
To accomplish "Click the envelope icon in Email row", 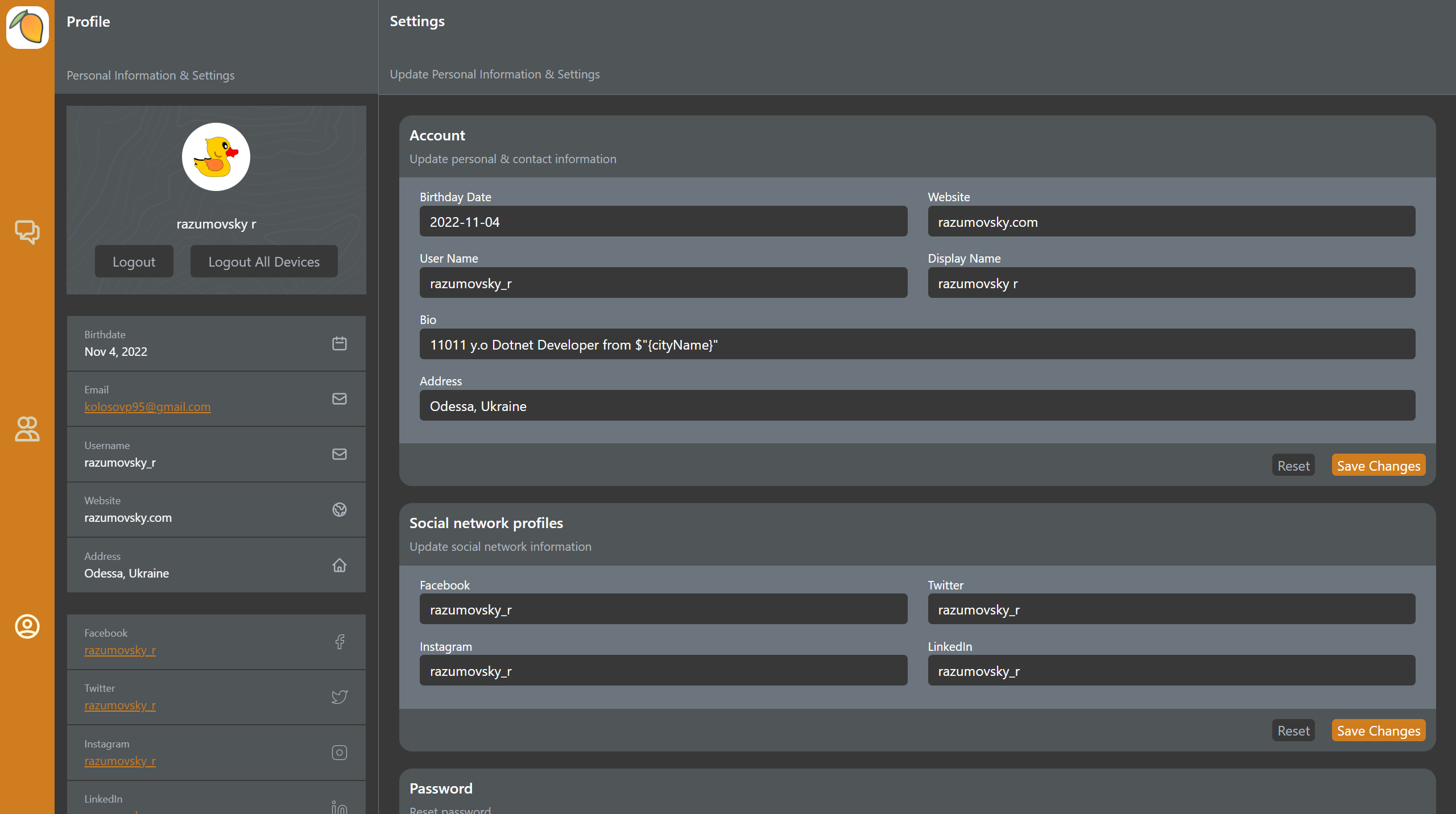I will pyautogui.click(x=340, y=398).
